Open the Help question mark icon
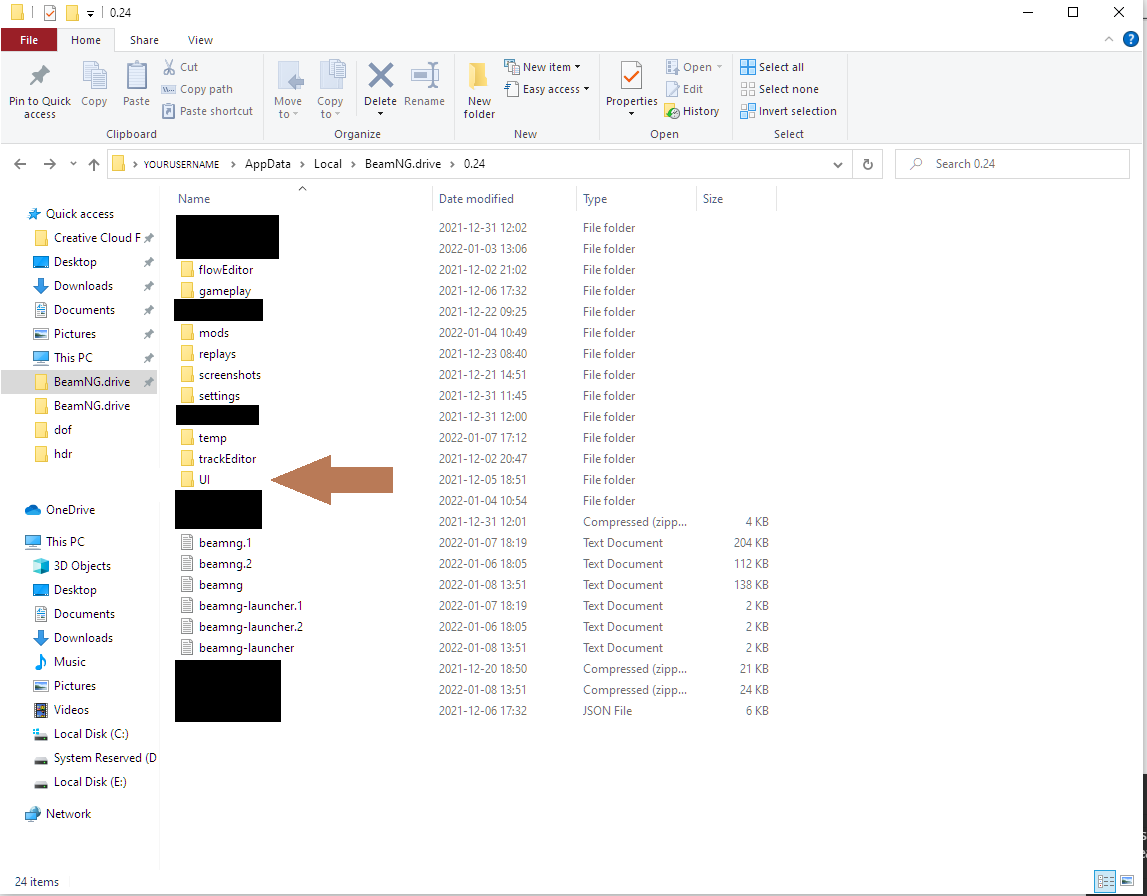Screen dimensions: 1147x896 click(1130, 39)
